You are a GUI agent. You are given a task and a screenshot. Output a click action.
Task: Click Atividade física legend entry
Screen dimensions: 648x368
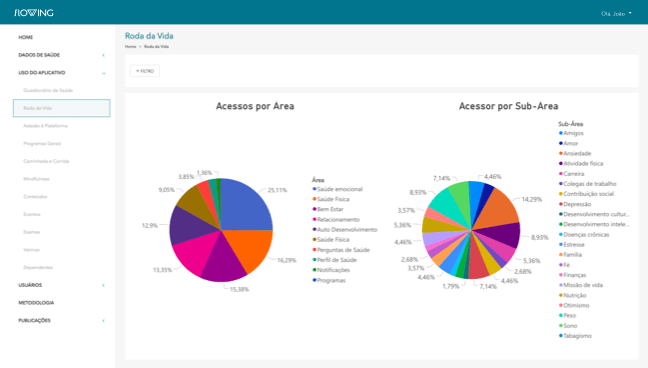(x=581, y=164)
